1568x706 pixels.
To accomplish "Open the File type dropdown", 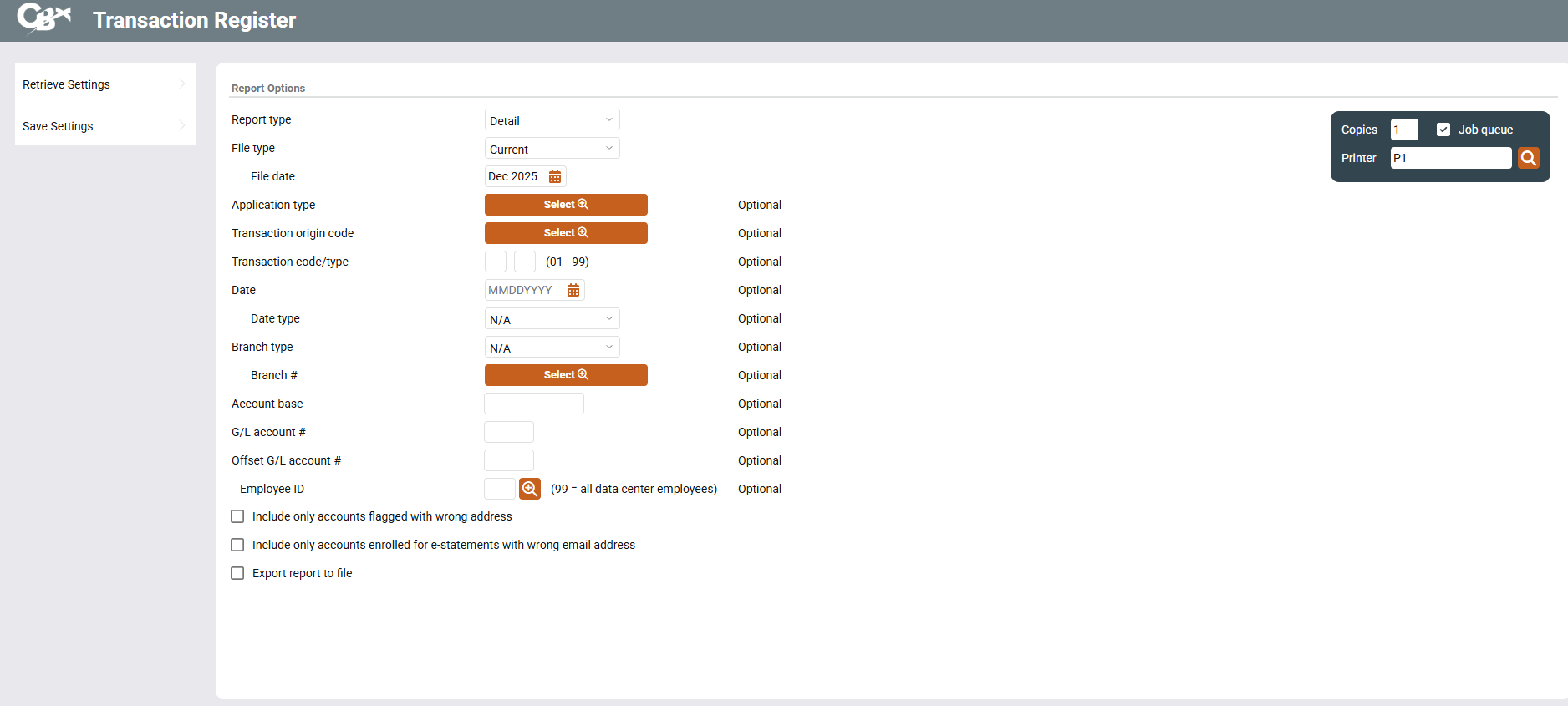I will click(552, 149).
